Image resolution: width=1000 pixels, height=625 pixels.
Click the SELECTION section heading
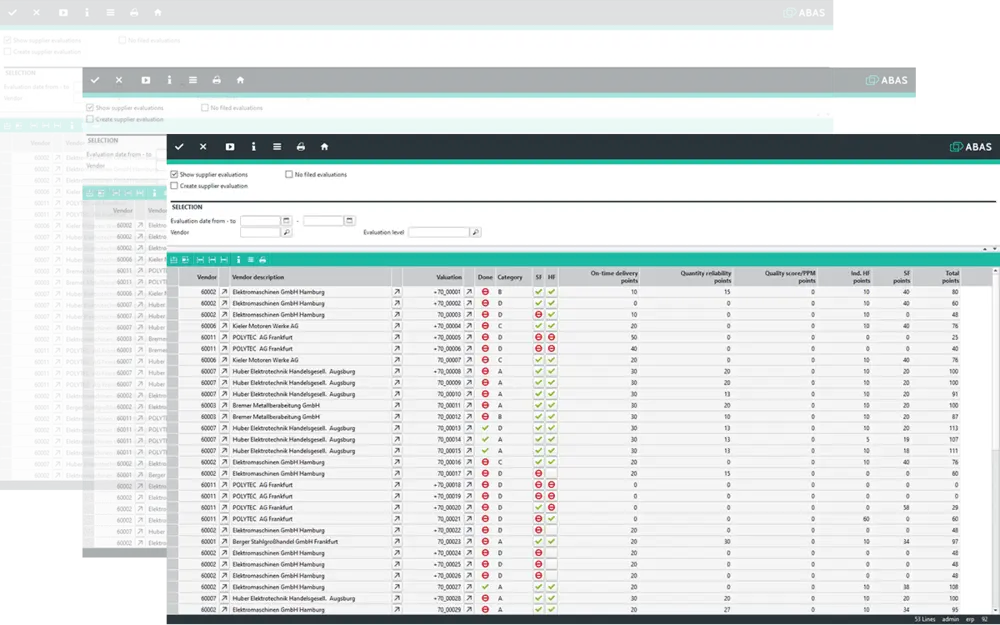point(187,207)
